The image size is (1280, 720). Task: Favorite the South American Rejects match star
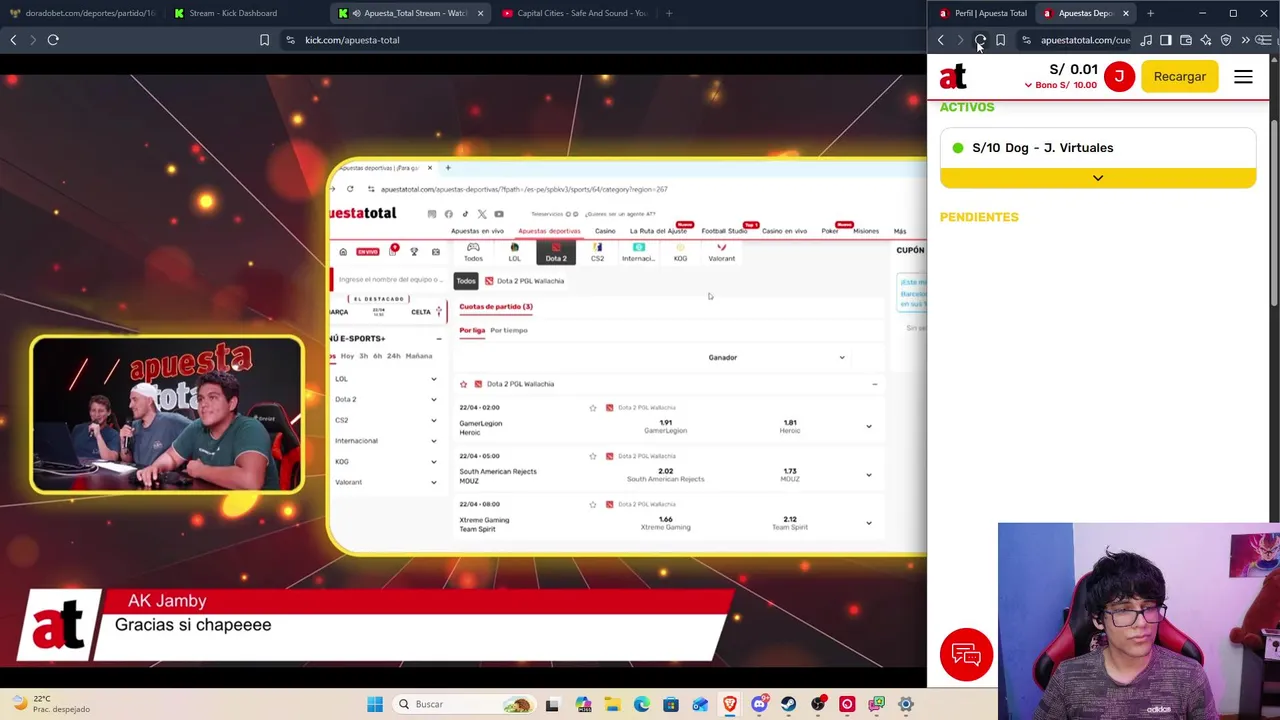pyautogui.click(x=593, y=456)
